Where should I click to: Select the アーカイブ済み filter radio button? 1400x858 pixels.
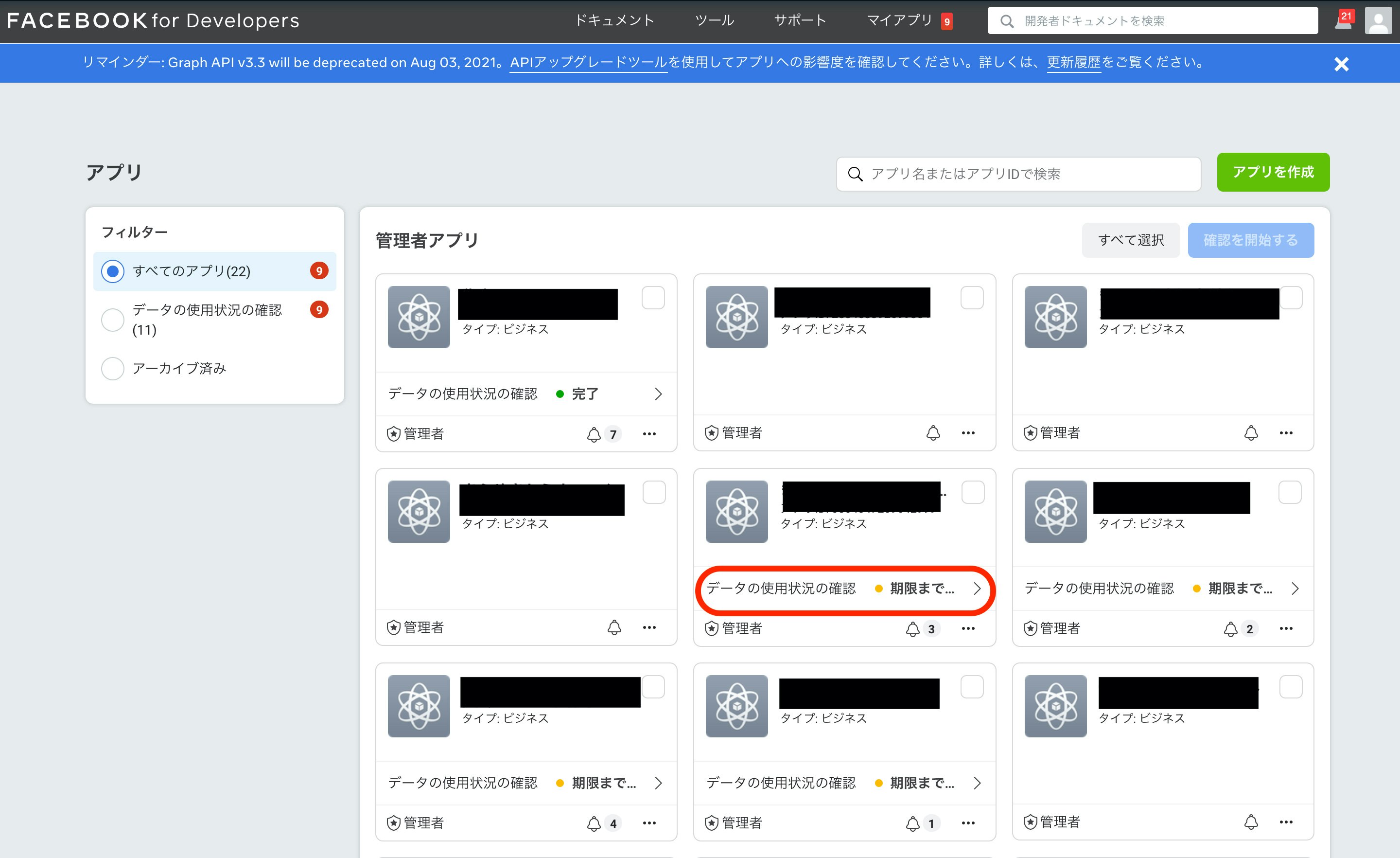click(112, 369)
